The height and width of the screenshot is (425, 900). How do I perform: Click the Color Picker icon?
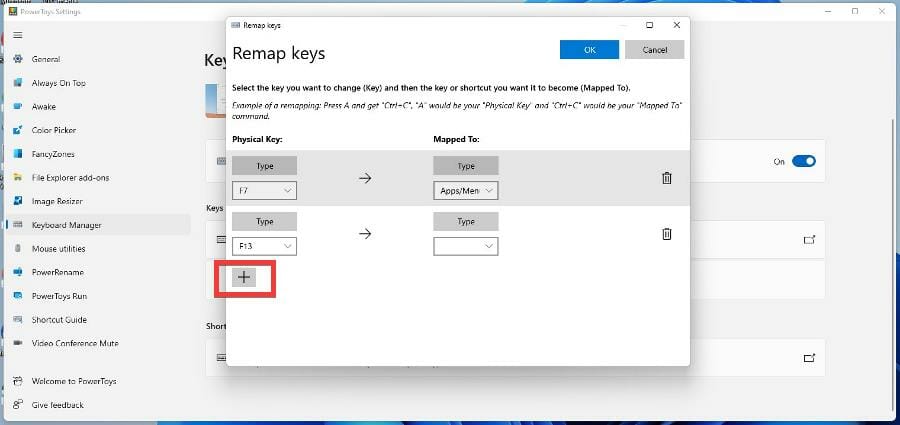(x=18, y=130)
